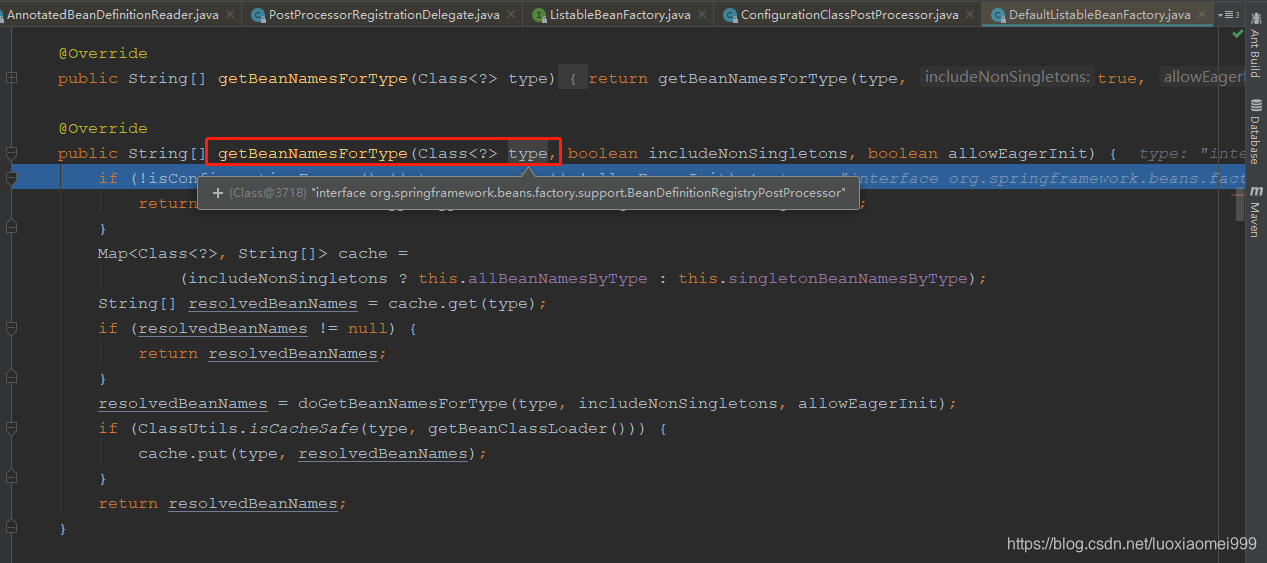Click 'cache.put' statement
The image size is (1267, 563).
[x=182, y=453]
